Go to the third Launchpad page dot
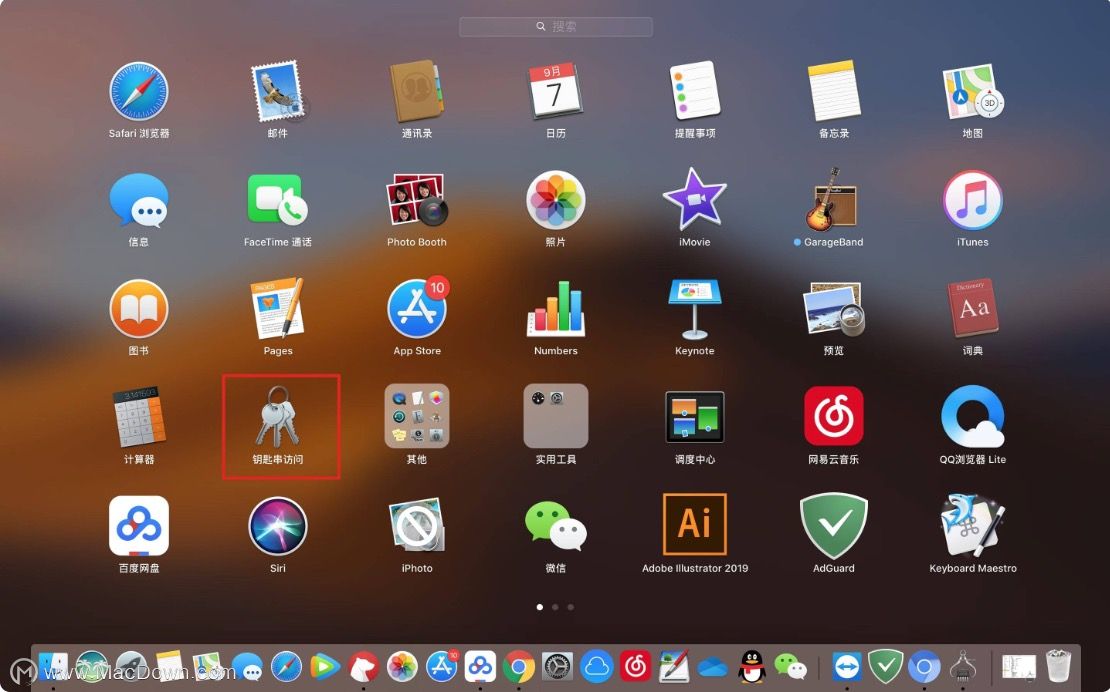This screenshot has width=1110, height=692. pyautogui.click(x=571, y=607)
